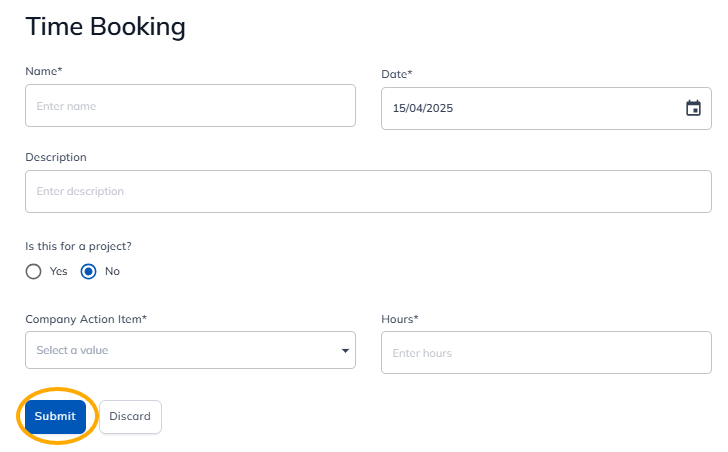Screen dimensions: 728x452
Task: Click the Discard button
Action: [x=130, y=417]
